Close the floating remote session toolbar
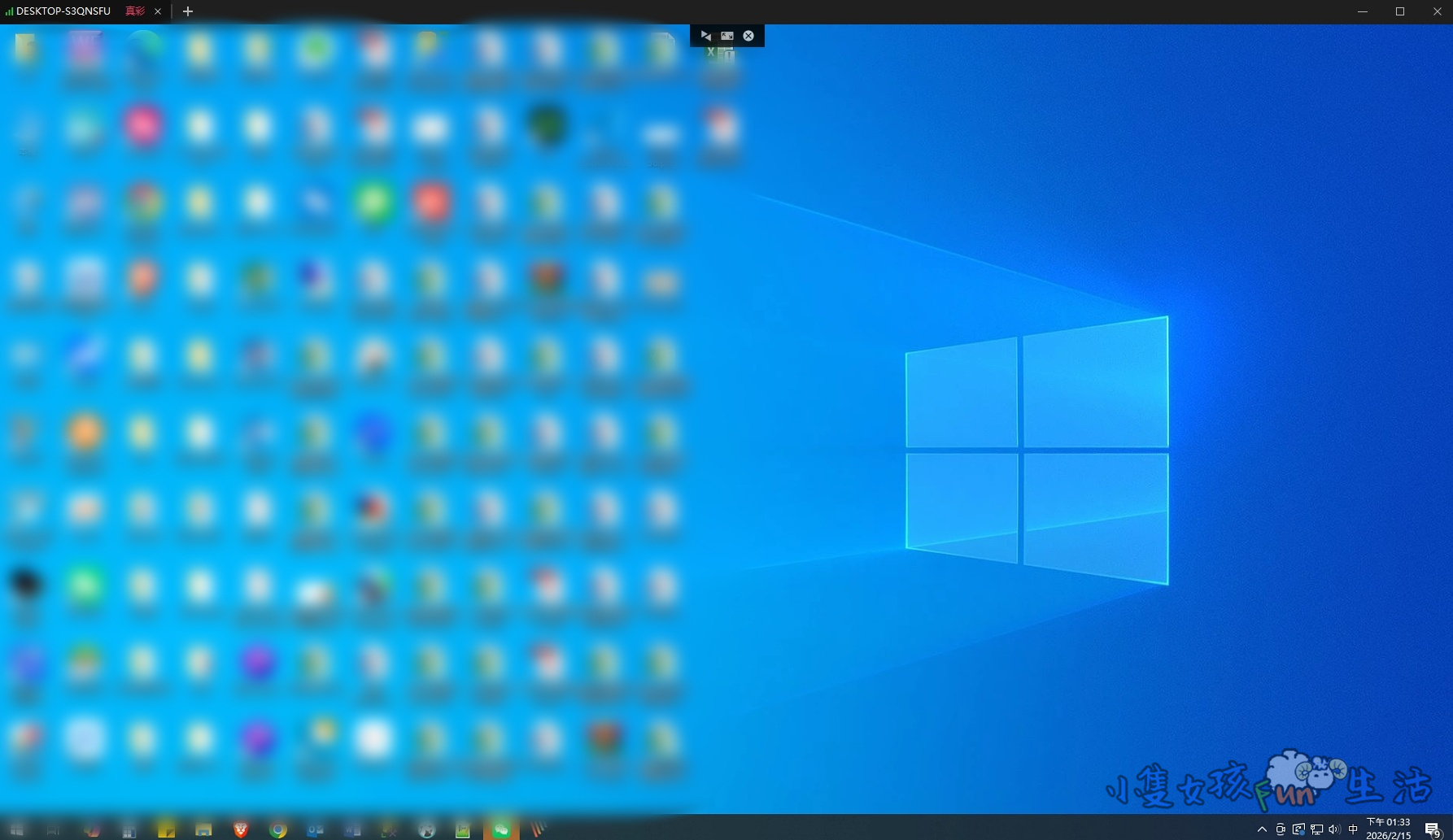 [x=748, y=36]
